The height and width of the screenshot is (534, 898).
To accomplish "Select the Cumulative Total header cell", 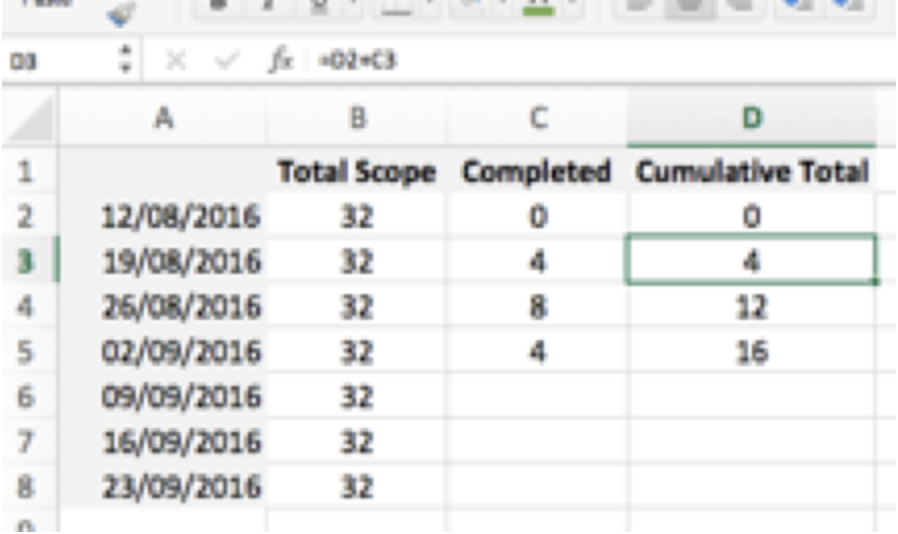I will [751, 172].
